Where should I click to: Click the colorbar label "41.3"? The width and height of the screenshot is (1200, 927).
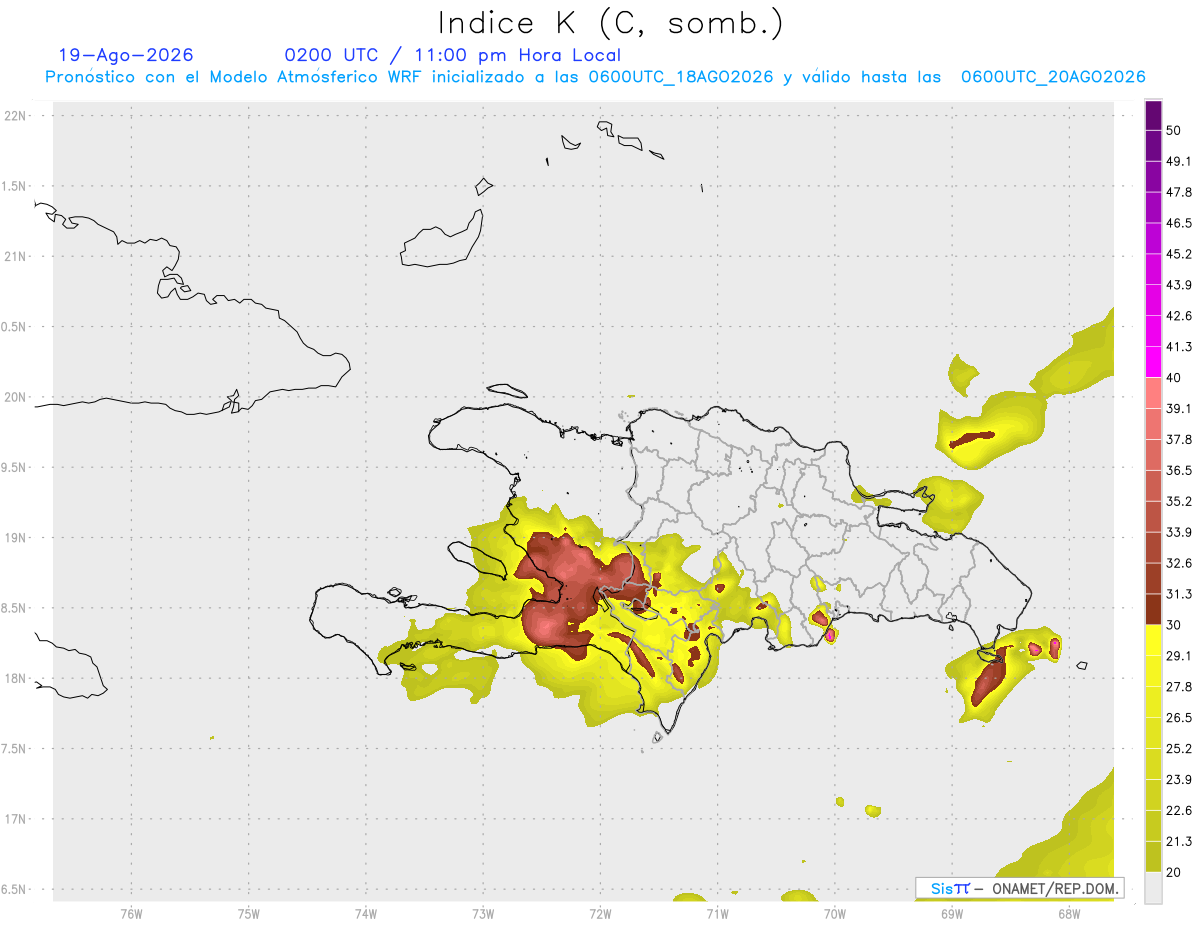[x=1179, y=347]
